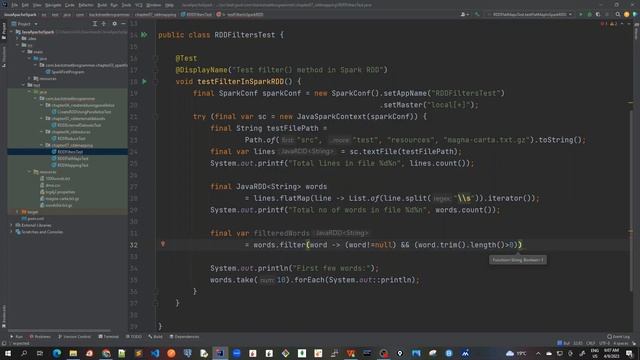Run the testFilterInSparkRDD method gutter icon
Viewport: 640px width, 360px height.
click(x=144, y=82)
